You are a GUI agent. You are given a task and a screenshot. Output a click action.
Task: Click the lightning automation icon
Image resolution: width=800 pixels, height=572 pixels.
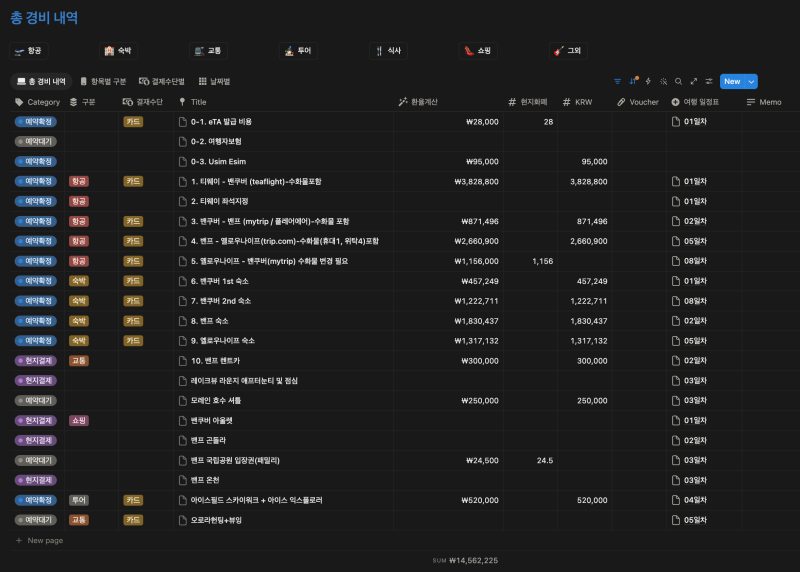(x=648, y=82)
